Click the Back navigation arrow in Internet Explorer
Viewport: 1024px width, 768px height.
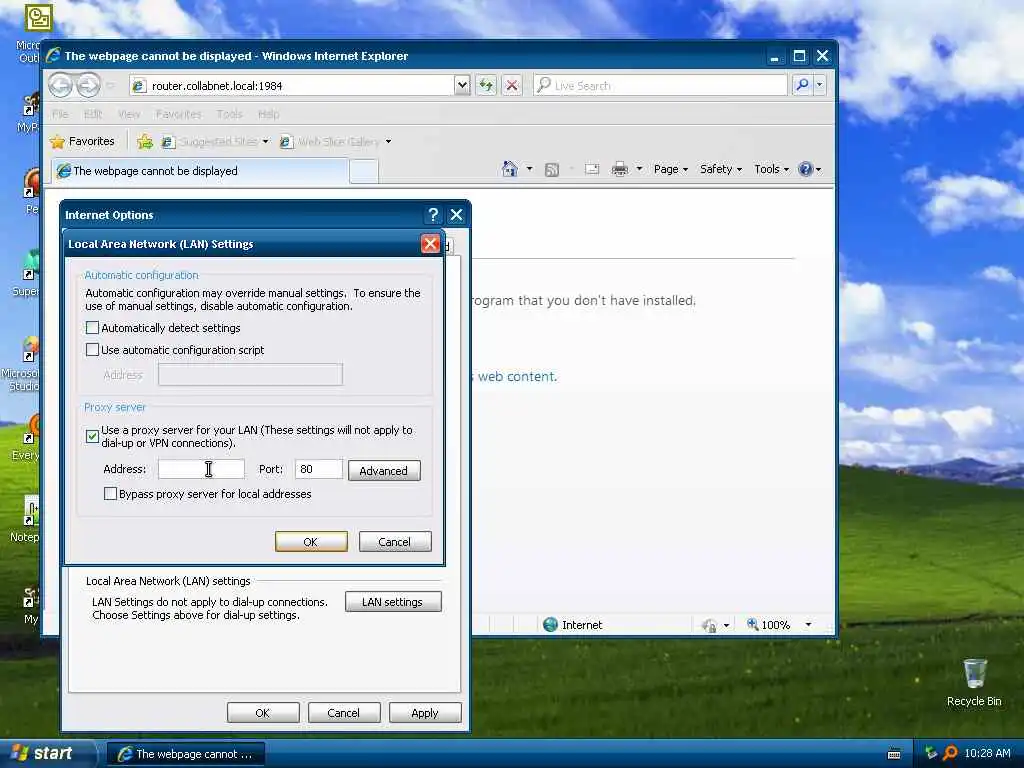61,85
